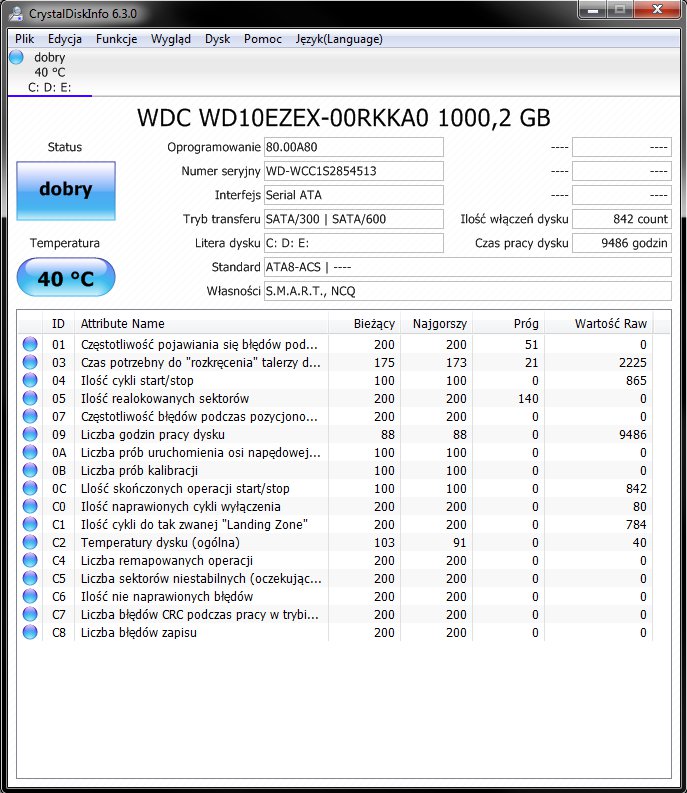
Task: Click status orb for attribute 04
Action: tap(30, 380)
